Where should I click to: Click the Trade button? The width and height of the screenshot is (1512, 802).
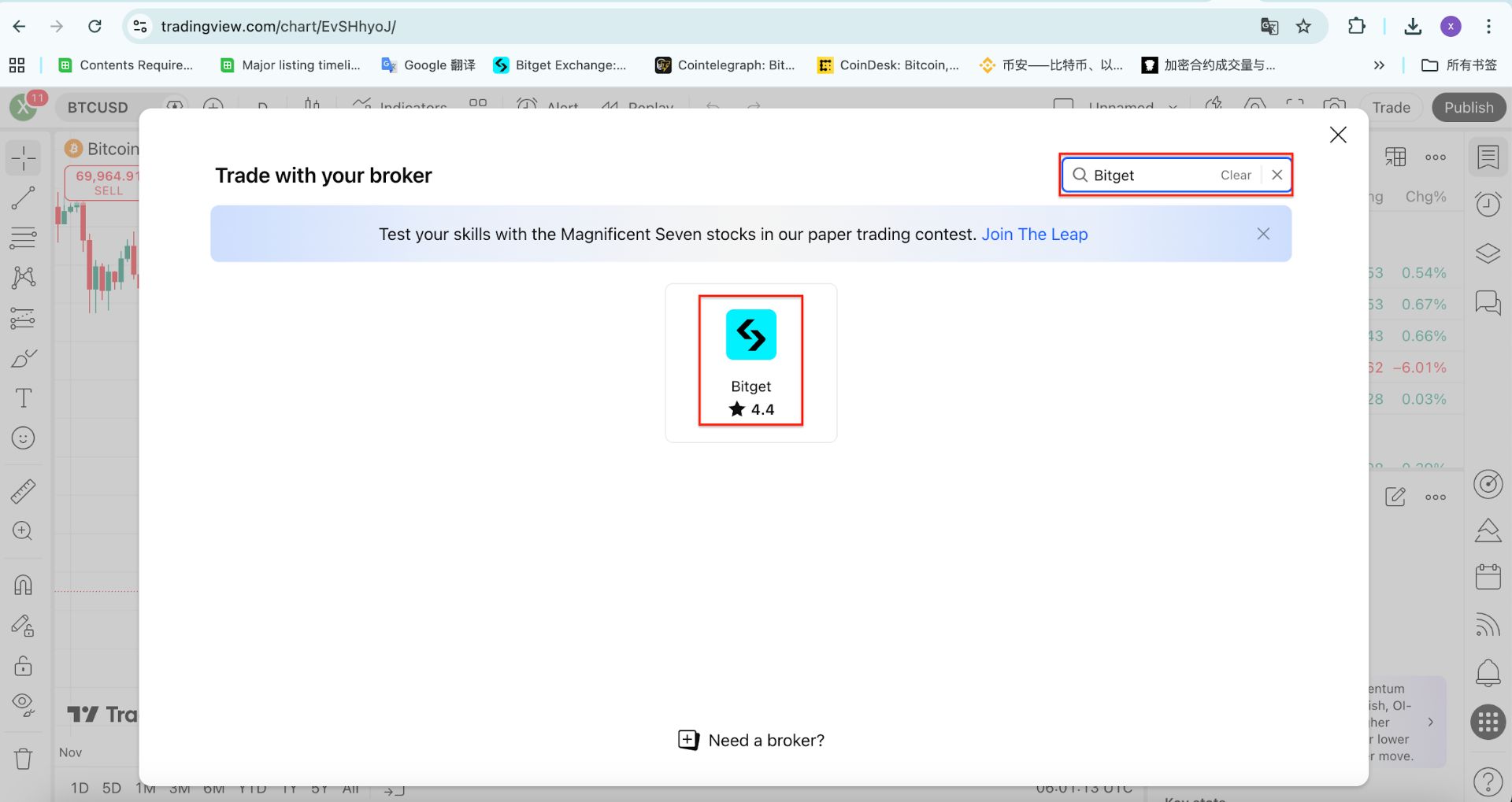click(1392, 107)
